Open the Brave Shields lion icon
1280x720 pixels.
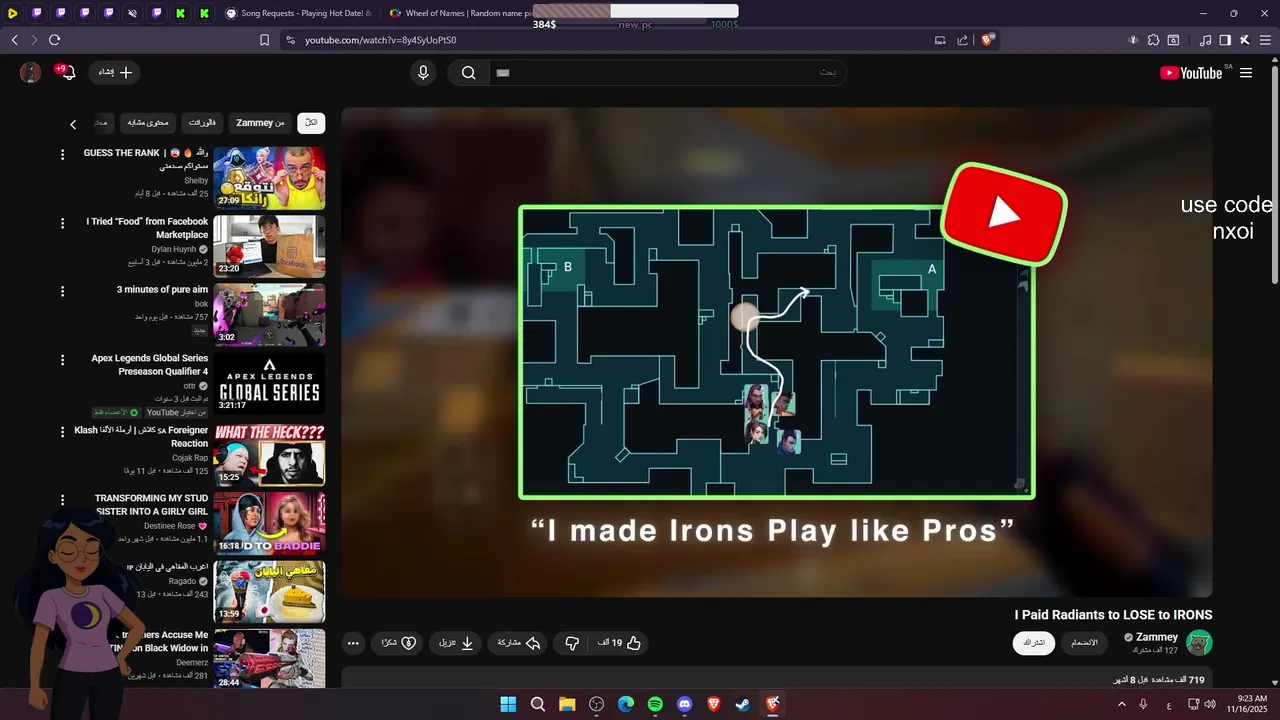pyautogui.click(x=987, y=40)
